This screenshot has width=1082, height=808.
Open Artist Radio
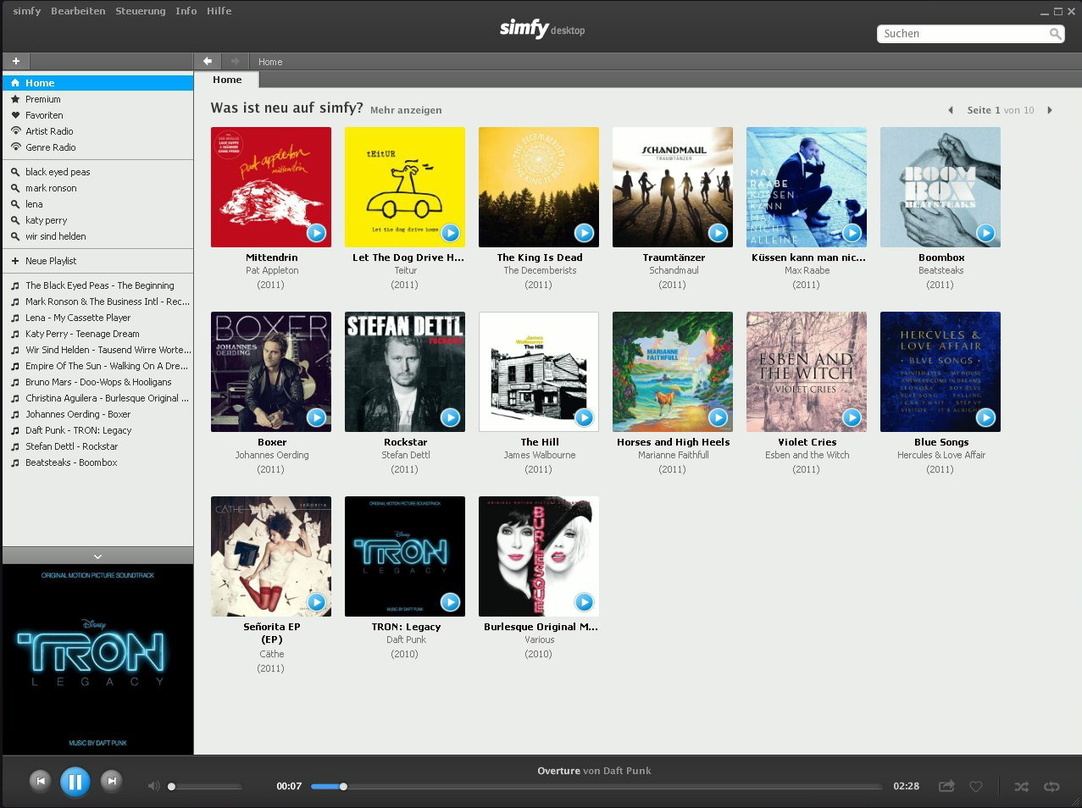tap(98, 131)
